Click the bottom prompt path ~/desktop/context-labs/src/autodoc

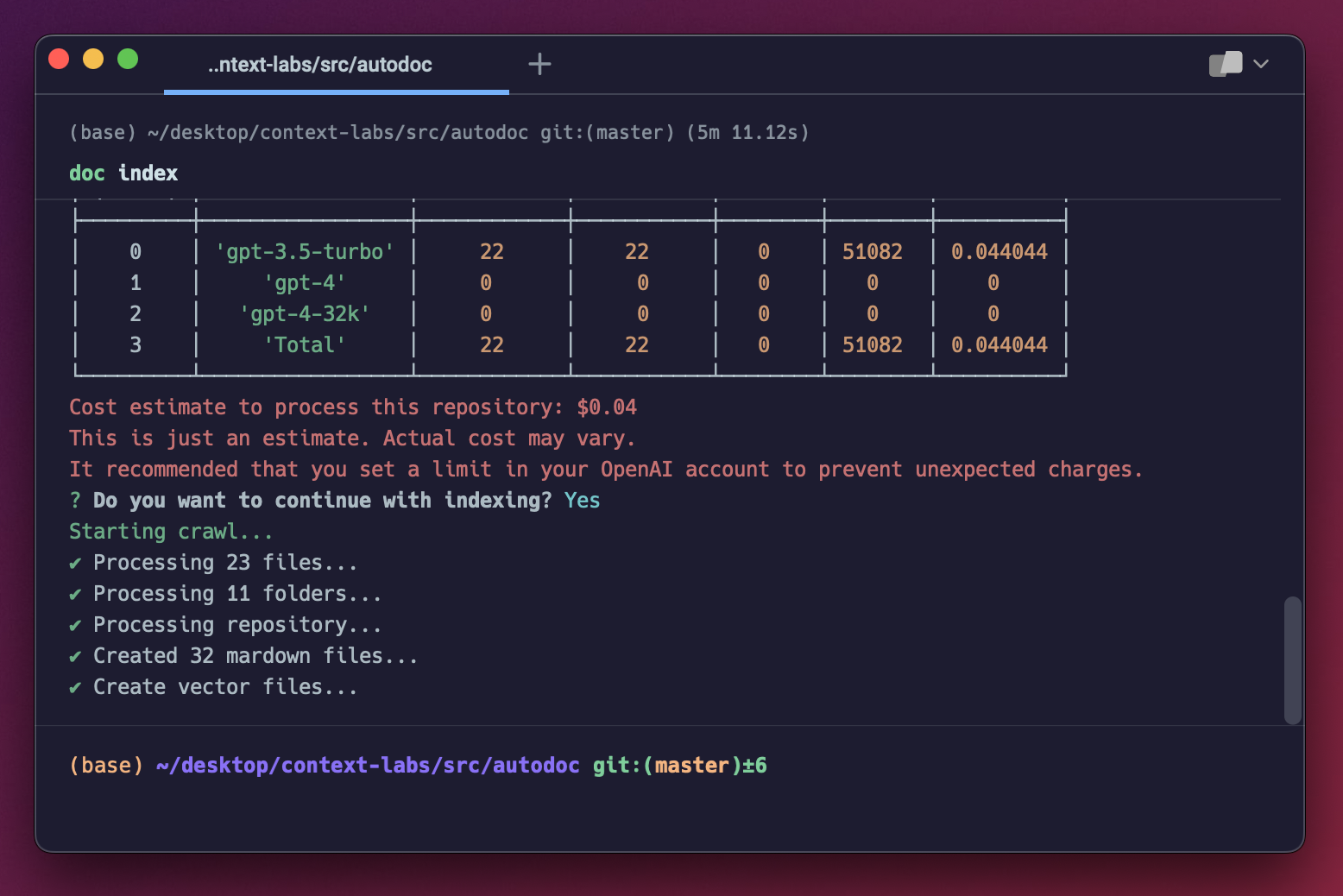tap(368, 766)
